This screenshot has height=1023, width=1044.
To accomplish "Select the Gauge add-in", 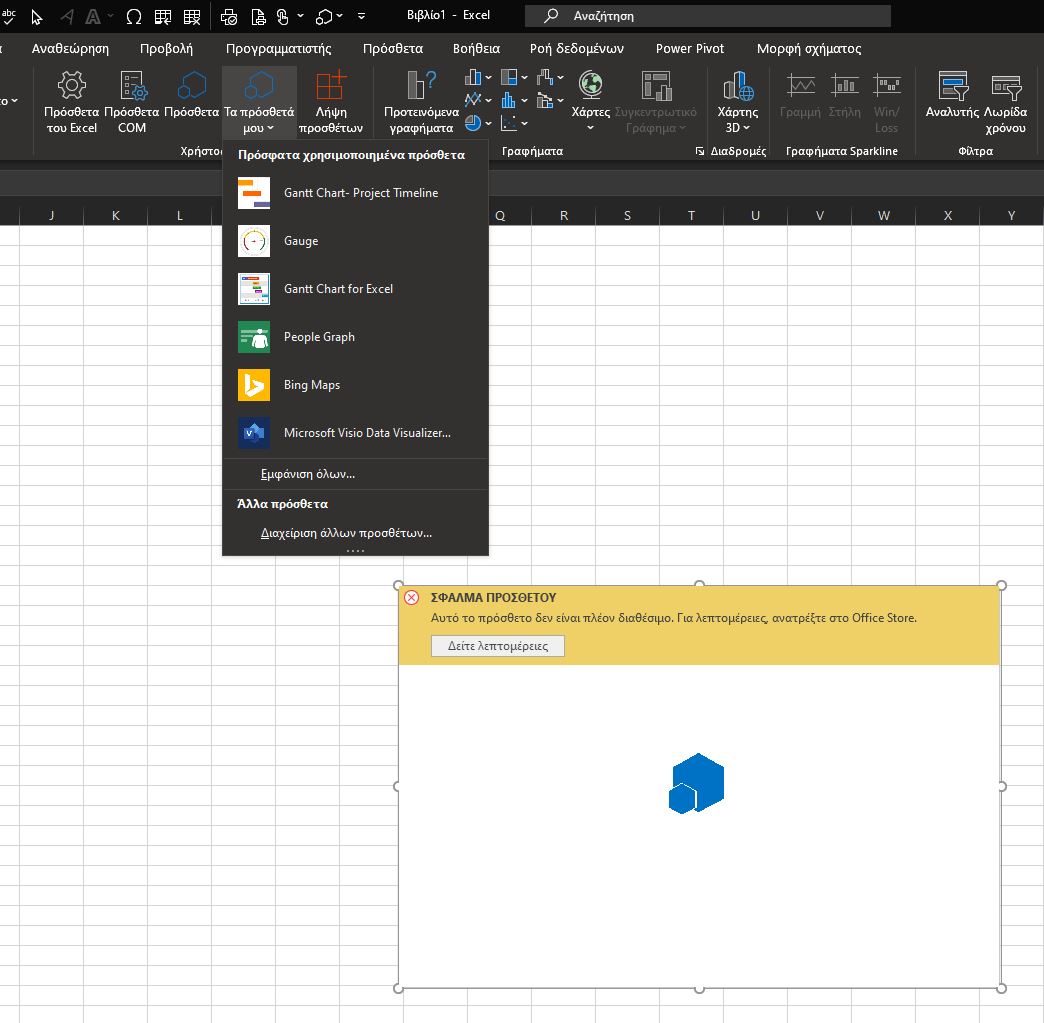I will 356,241.
